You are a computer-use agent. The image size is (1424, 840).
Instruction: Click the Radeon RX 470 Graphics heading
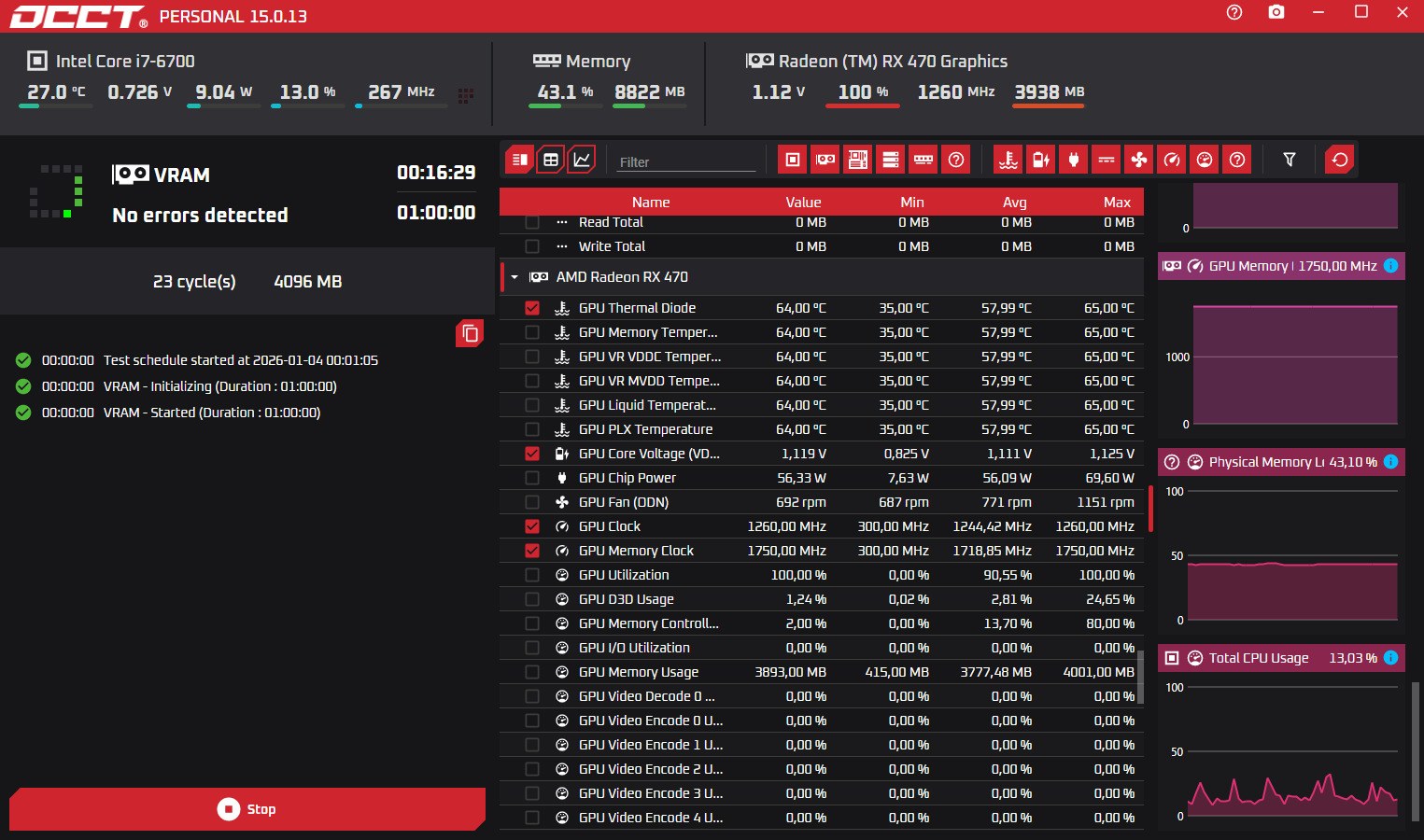893,62
